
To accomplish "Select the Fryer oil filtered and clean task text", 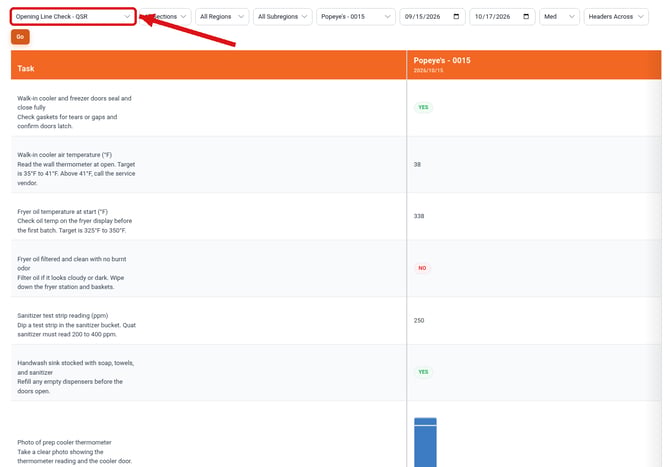I will [71, 273].
